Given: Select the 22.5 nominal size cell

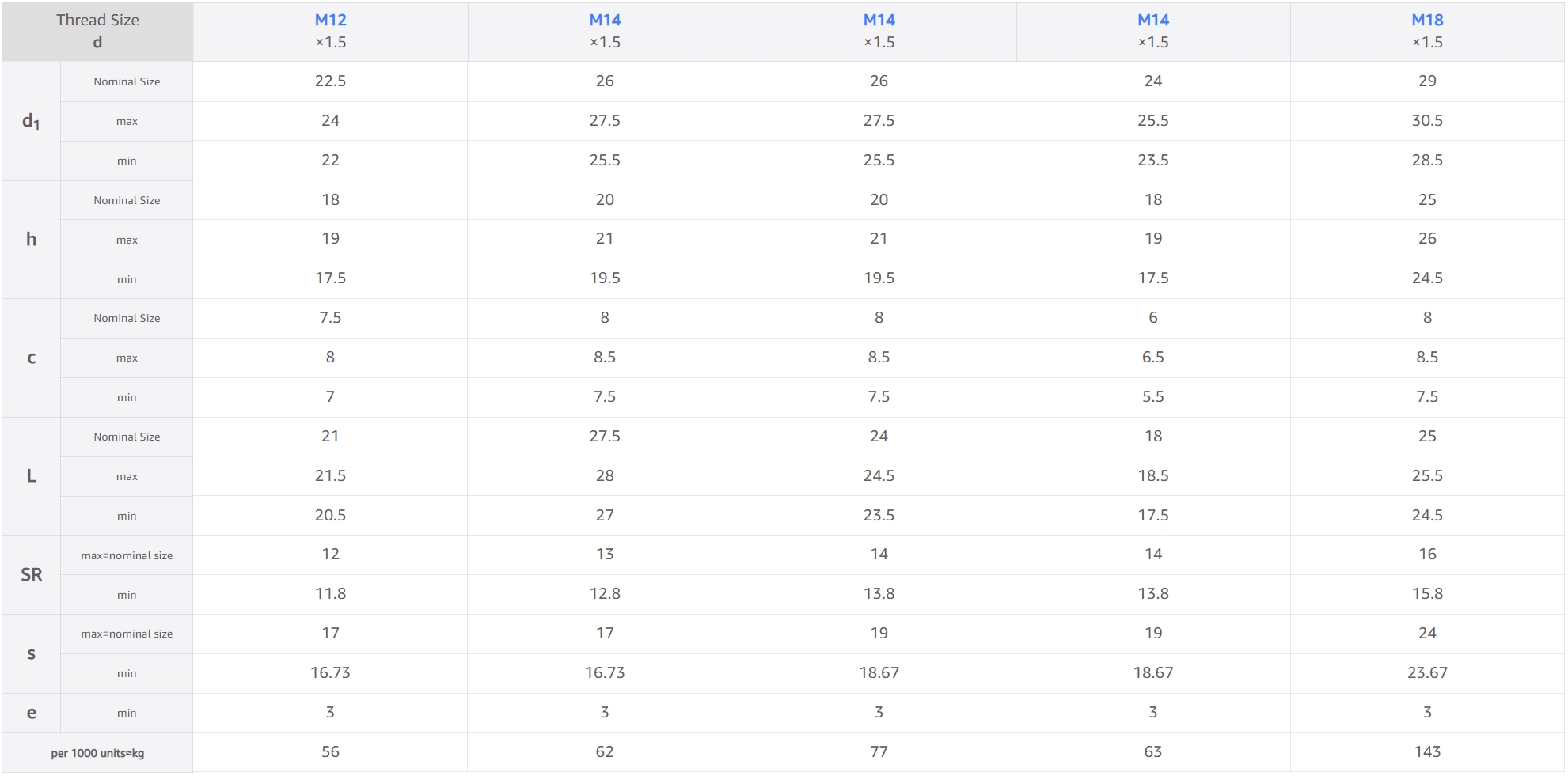Looking at the screenshot, I should tap(330, 81).
